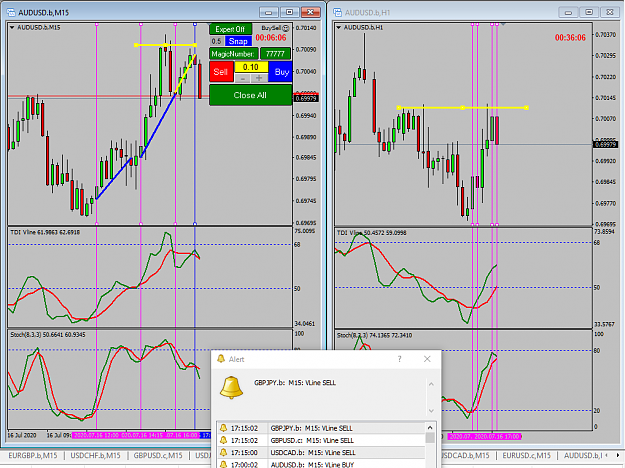This screenshot has height=468, width=625.
Task: Minimize the AUDUSD.b,M15 chart window
Action: 269,12
